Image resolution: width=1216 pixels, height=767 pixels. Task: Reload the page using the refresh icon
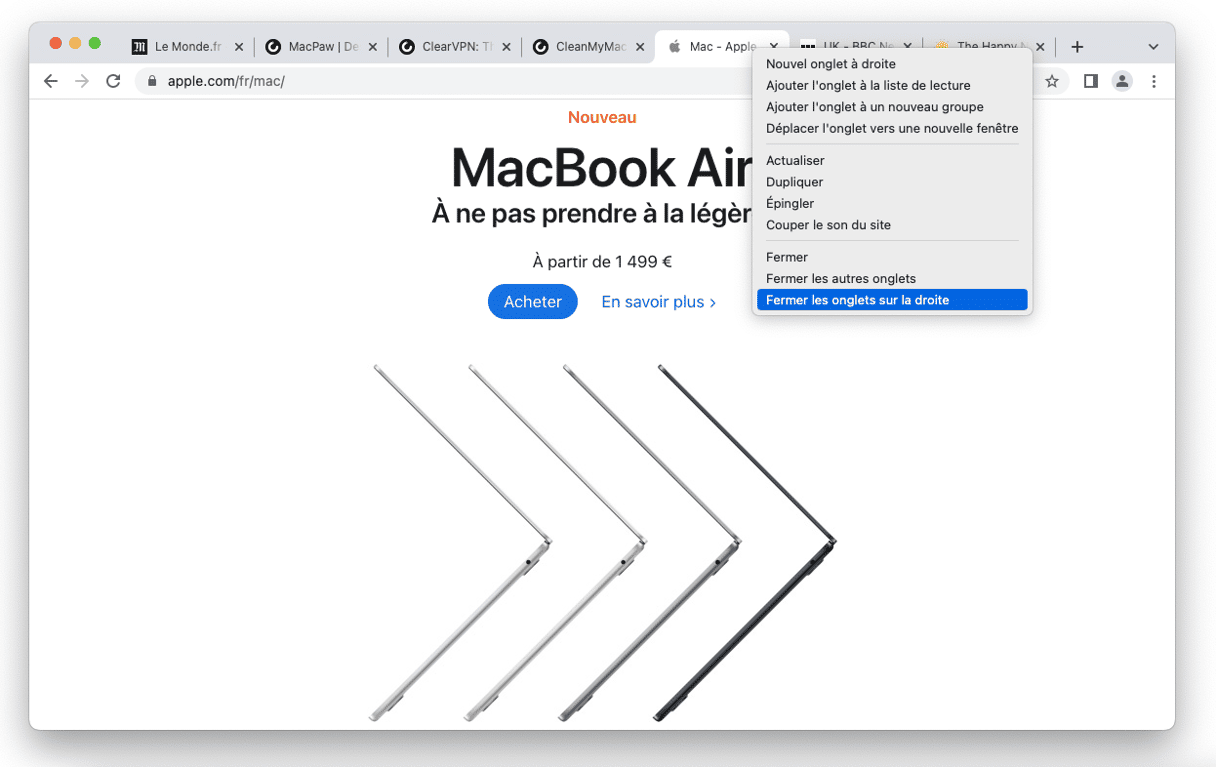[x=113, y=81]
